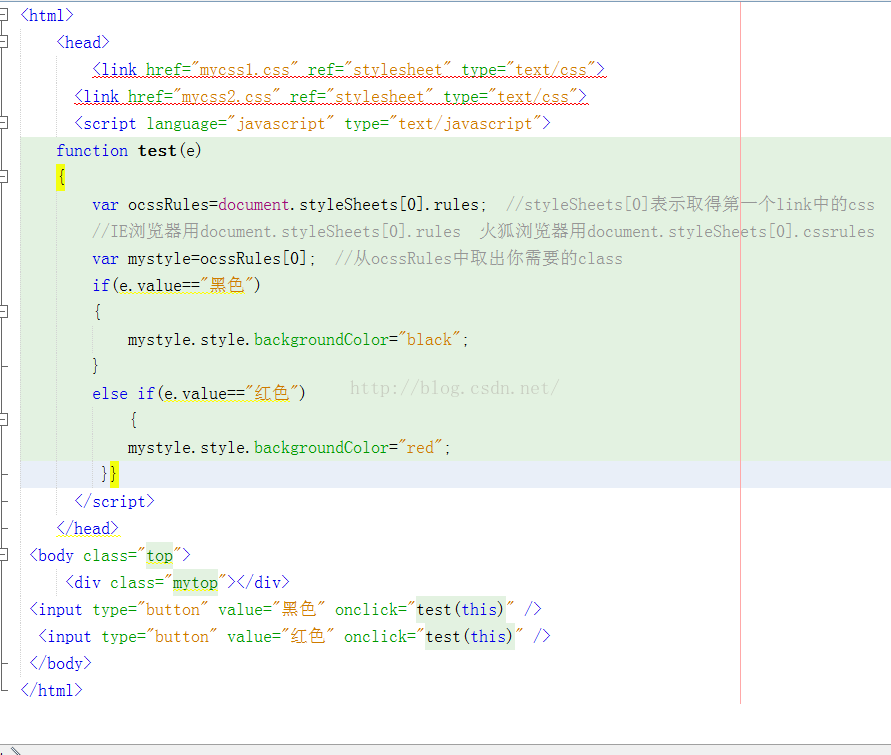Click the "mytop" div class value
The width and height of the screenshot is (891, 755).
[x=195, y=582]
